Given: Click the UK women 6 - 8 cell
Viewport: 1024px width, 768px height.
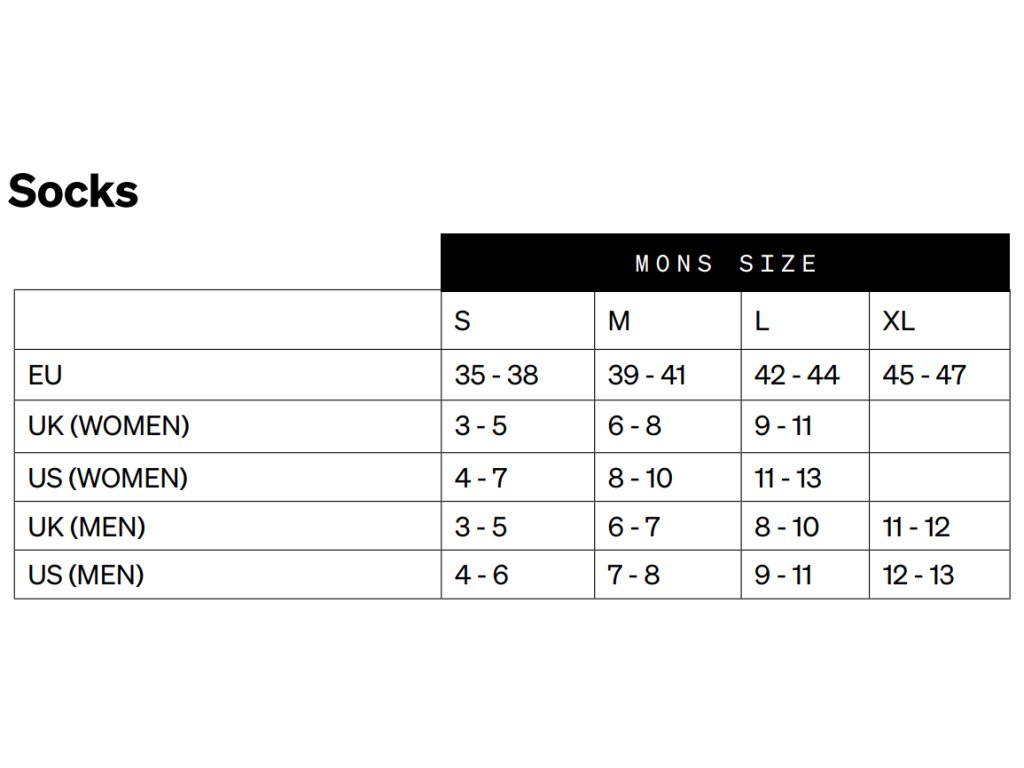Looking at the screenshot, I should pyautogui.click(x=667, y=426).
